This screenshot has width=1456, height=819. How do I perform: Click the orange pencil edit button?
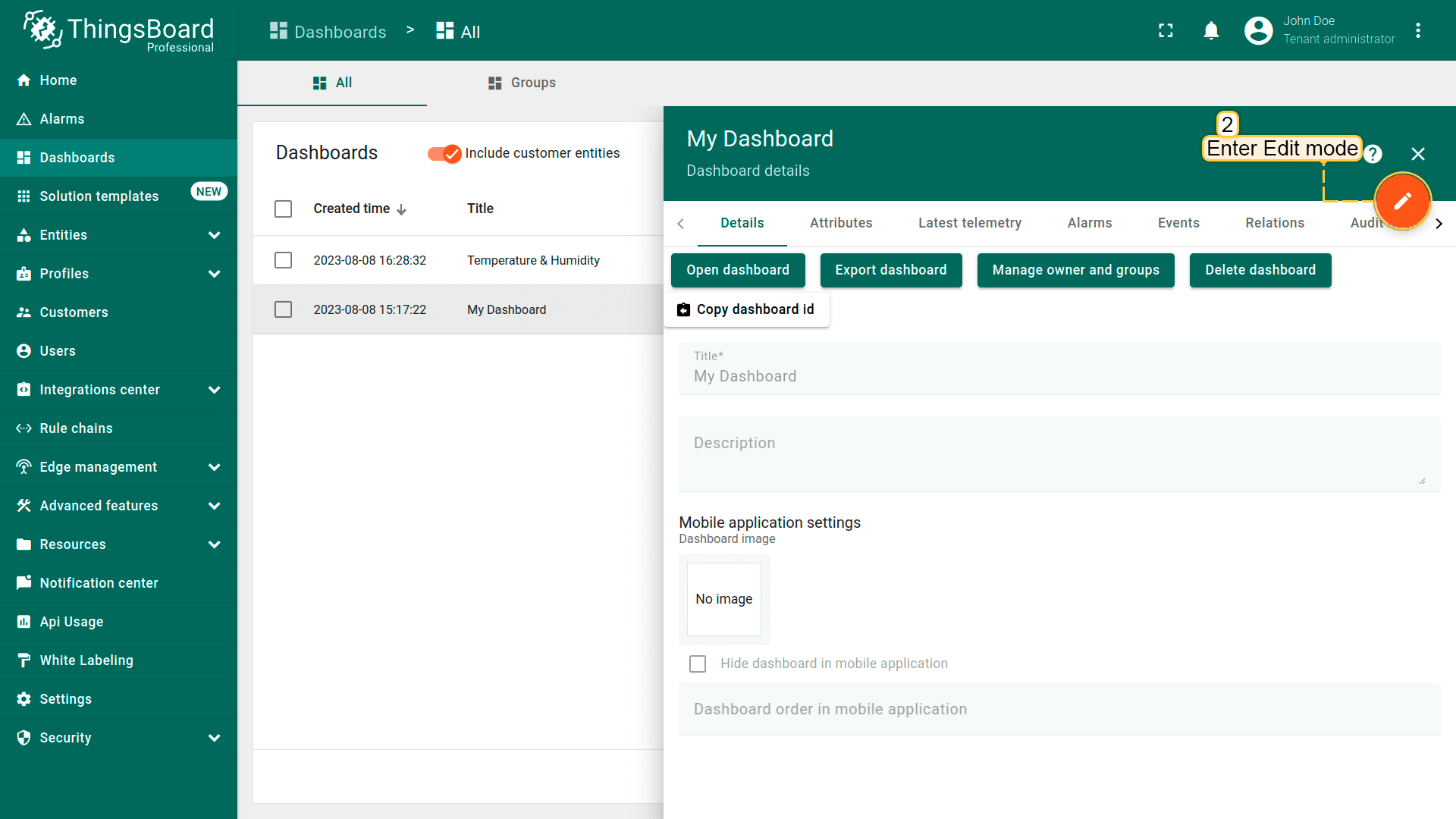point(1402,201)
